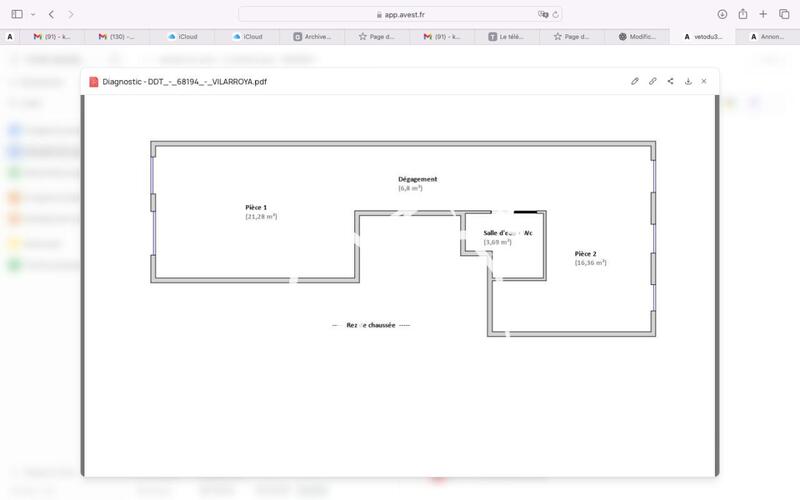Open Safari share menu
800x500 pixels.
click(x=743, y=14)
